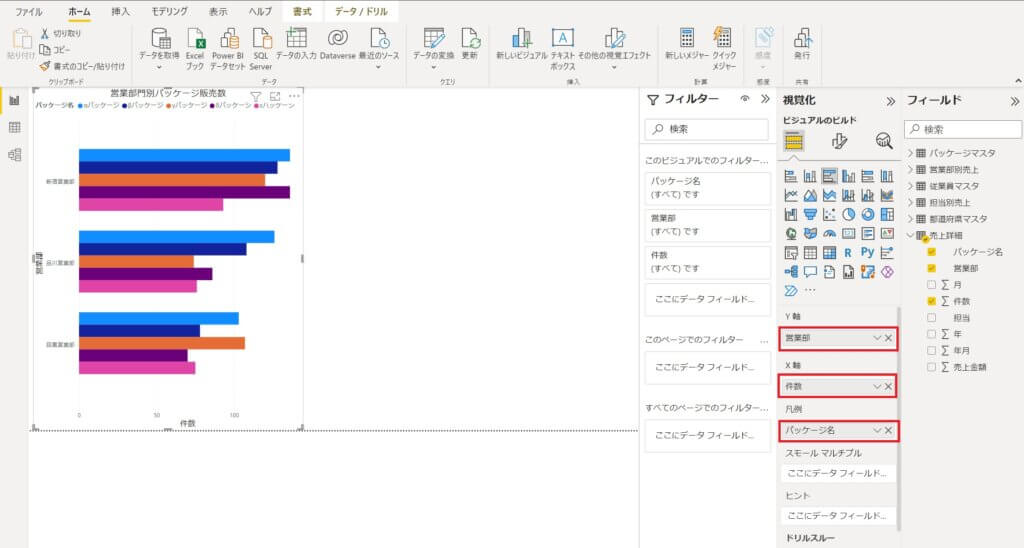Insert a new visual (新しいビジュアル)
The image size is (1024, 548).
(x=521, y=44)
